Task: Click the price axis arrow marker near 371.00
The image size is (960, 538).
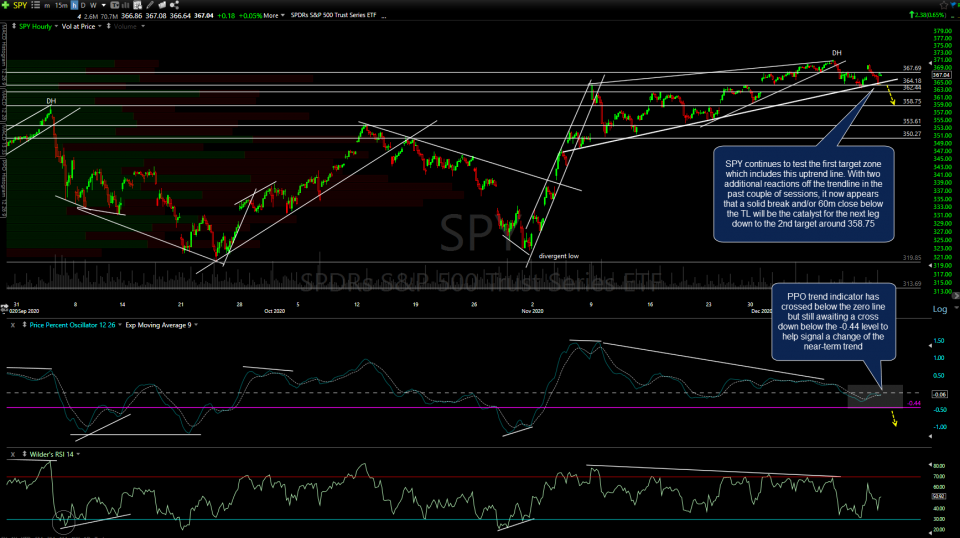Action: [931, 62]
